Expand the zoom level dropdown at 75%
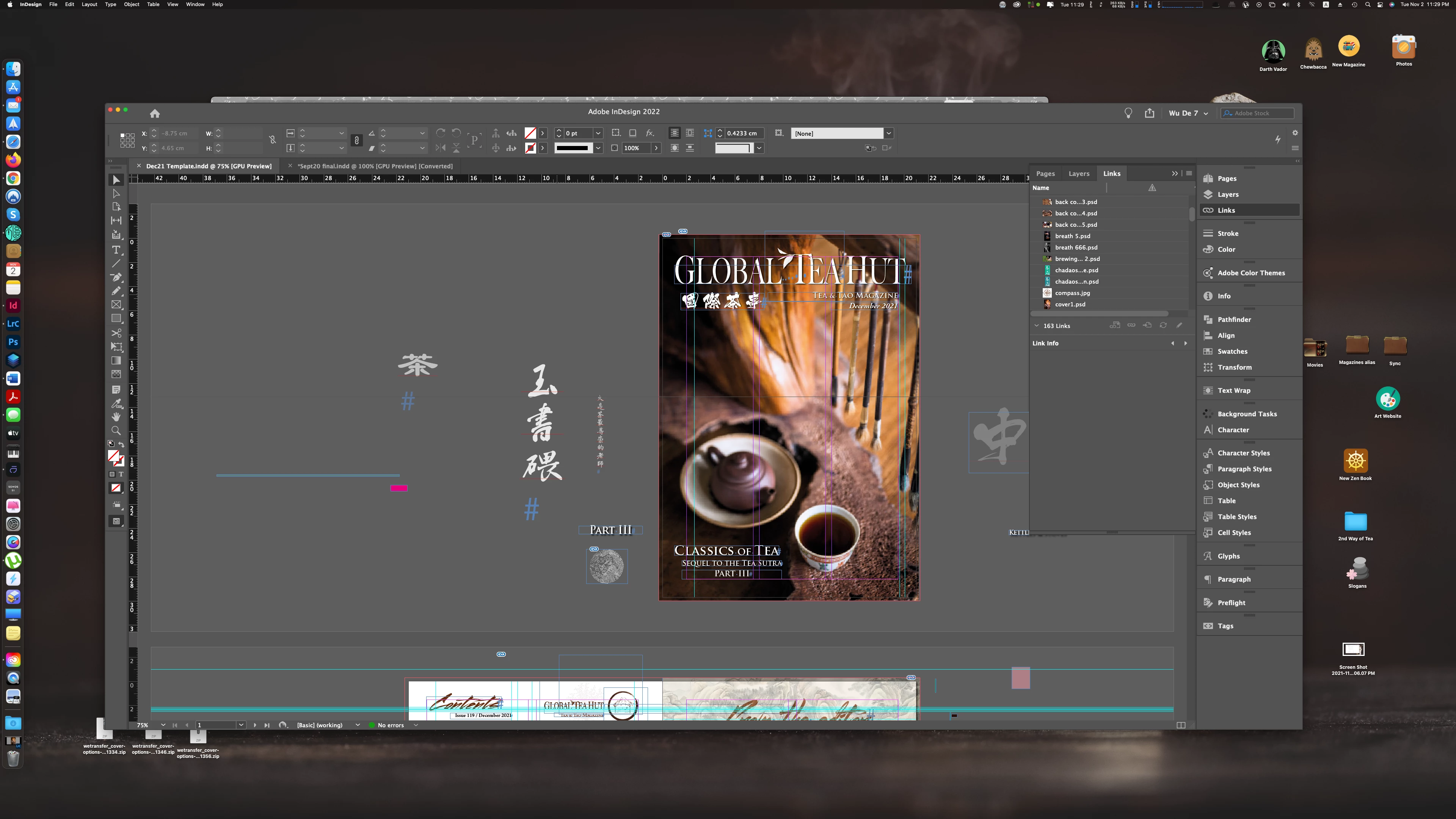Image resolution: width=1456 pixels, height=819 pixels. [x=163, y=725]
